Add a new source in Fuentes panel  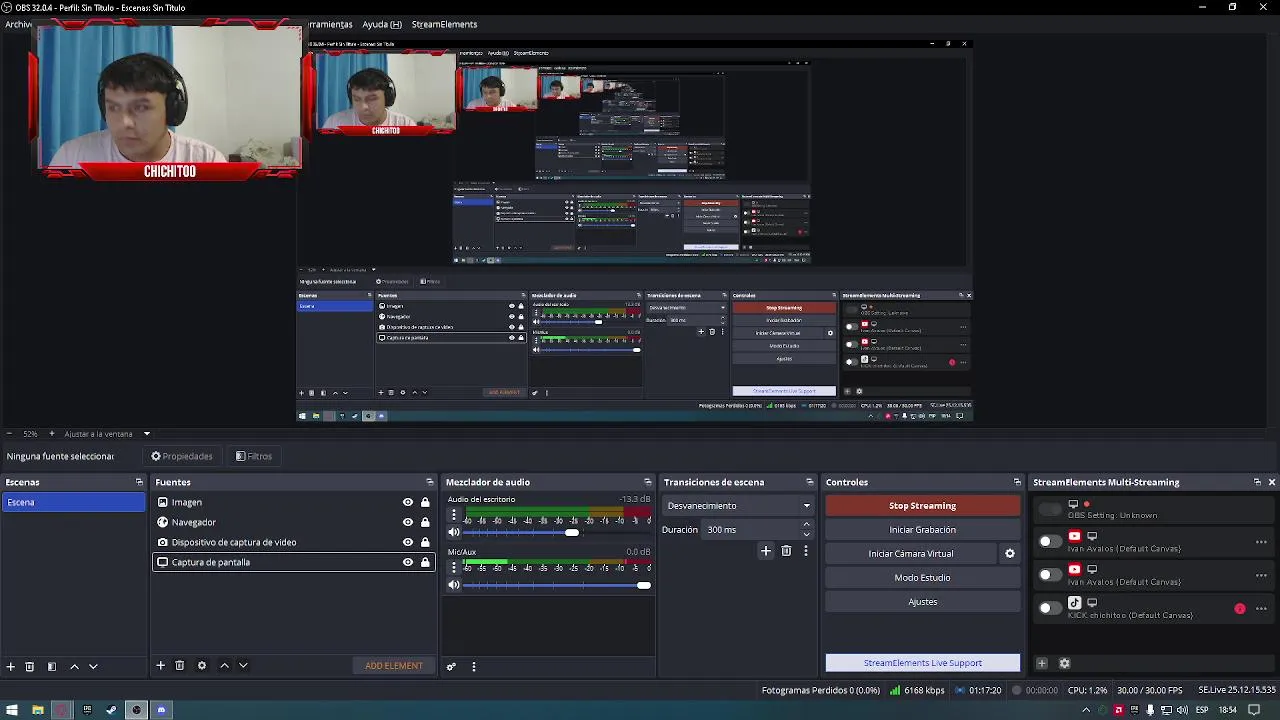[x=160, y=665]
